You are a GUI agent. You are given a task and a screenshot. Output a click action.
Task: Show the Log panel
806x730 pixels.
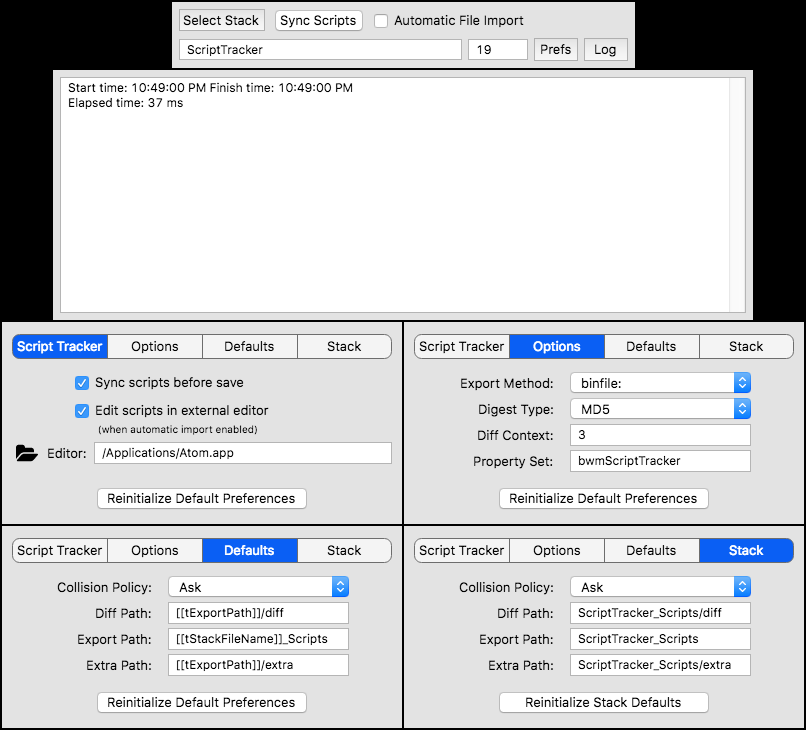pos(606,49)
